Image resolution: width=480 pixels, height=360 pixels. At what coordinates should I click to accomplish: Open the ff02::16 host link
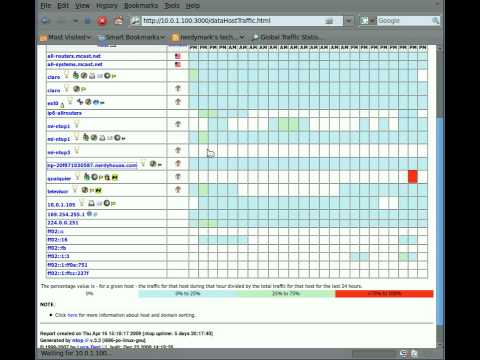(x=57, y=240)
